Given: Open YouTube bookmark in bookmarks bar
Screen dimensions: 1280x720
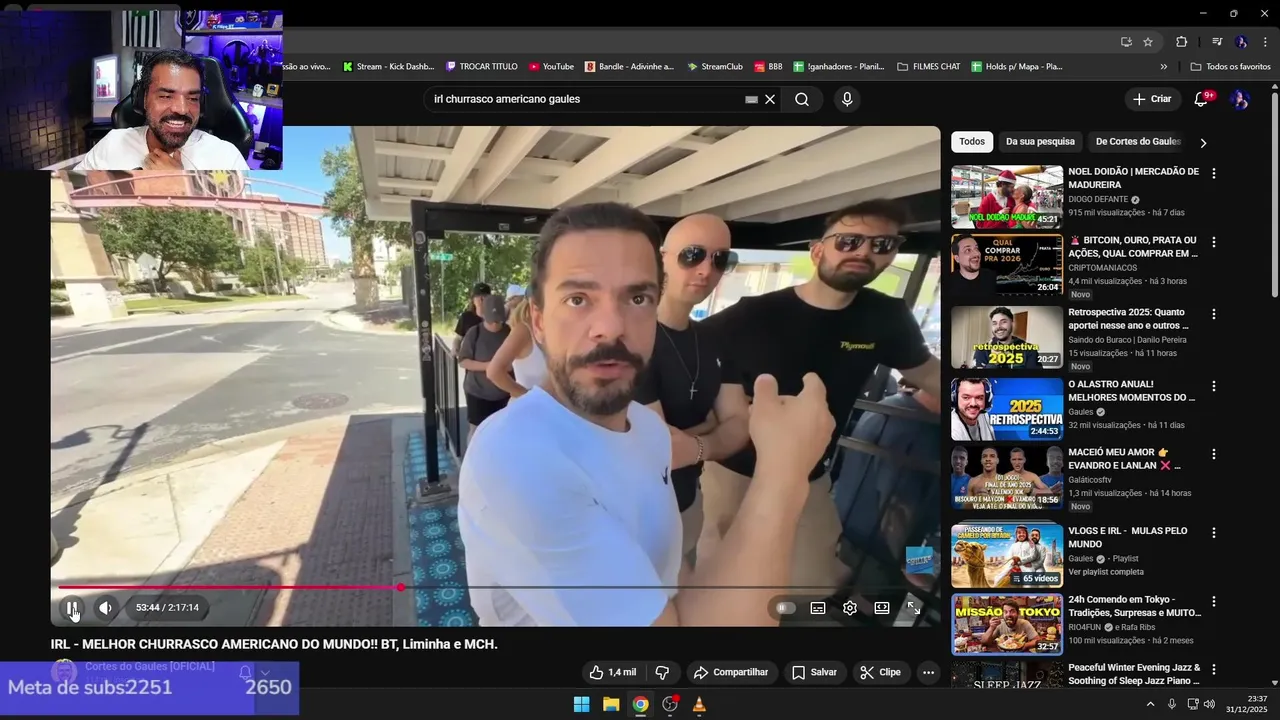Looking at the screenshot, I should tap(551, 67).
